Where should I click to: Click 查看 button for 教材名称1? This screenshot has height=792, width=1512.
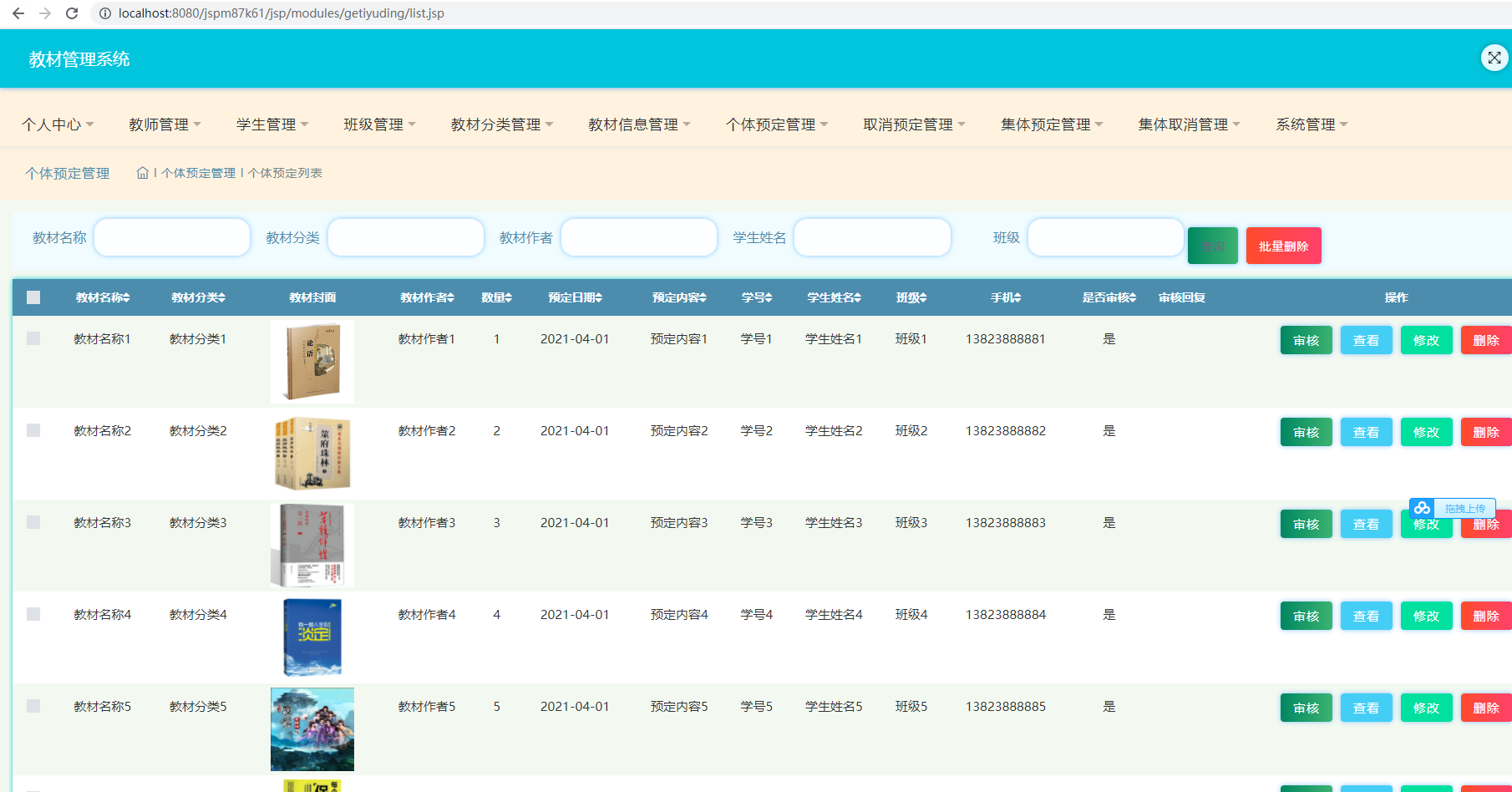click(1367, 340)
